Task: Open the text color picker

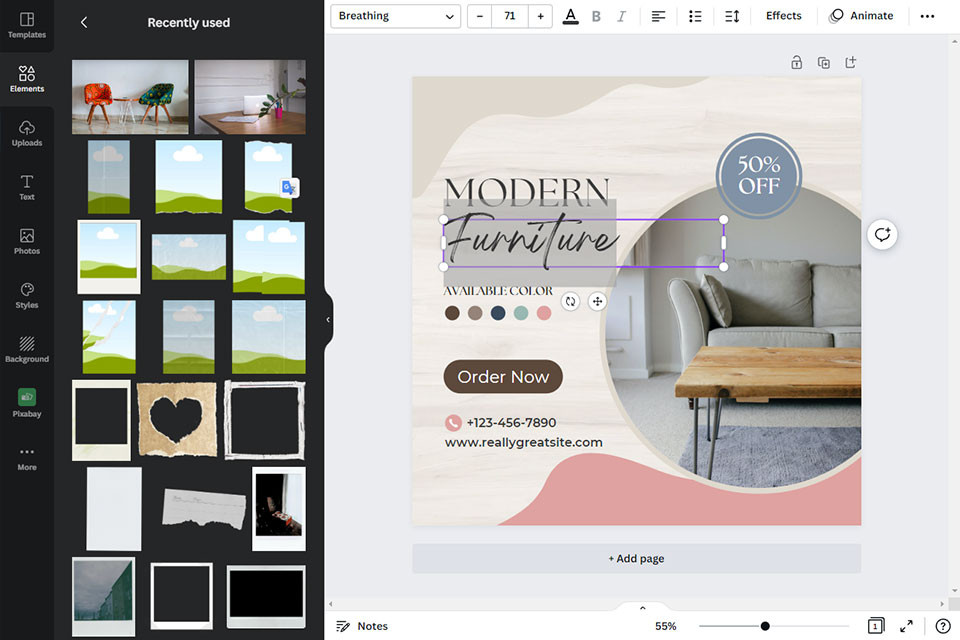Action: point(571,16)
